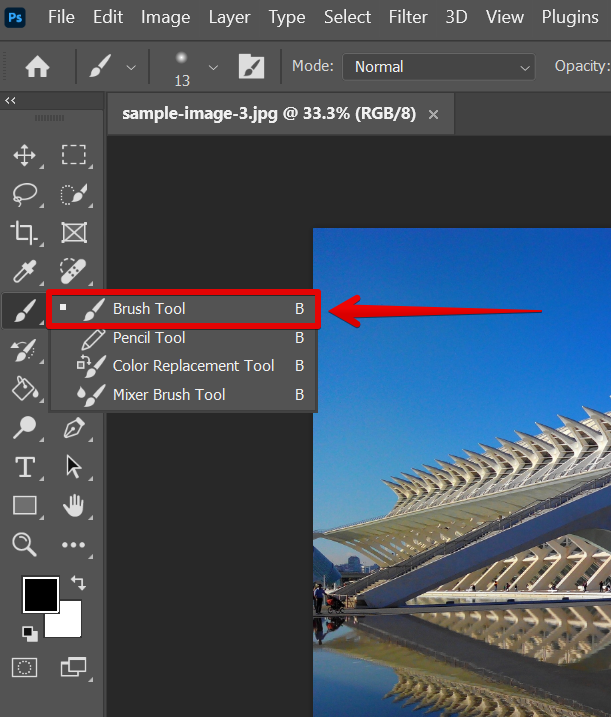The width and height of the screenshot is (611, 717).
Task: Choose Pencil Tool from the flyout
Action: pos(183,337)
